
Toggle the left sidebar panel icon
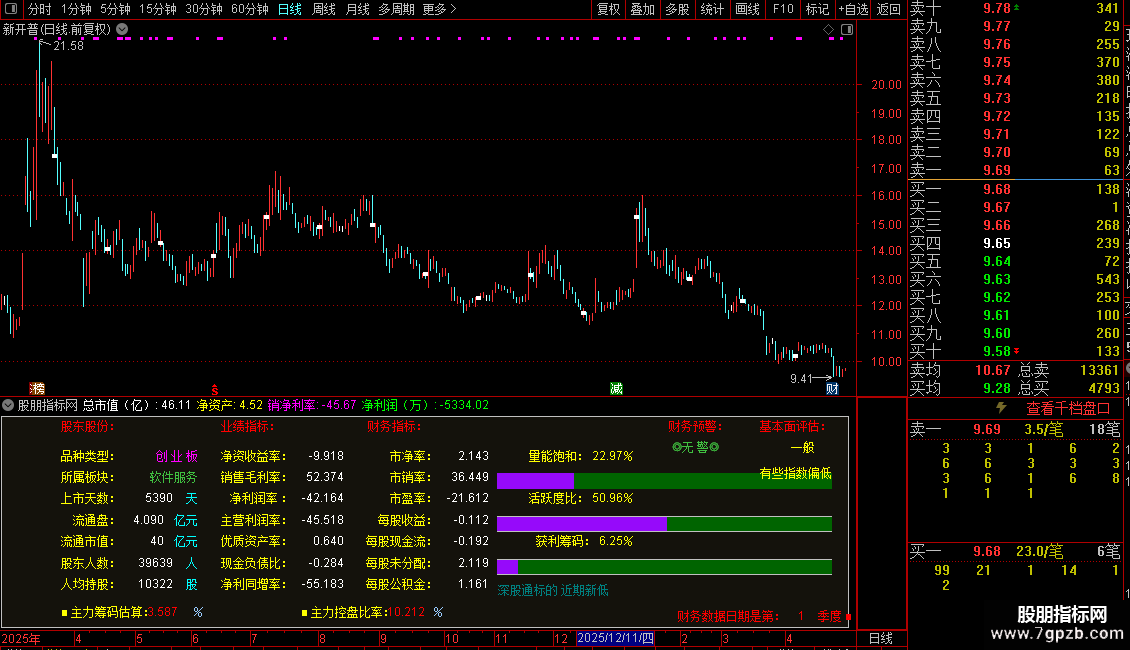click(11, 9)
